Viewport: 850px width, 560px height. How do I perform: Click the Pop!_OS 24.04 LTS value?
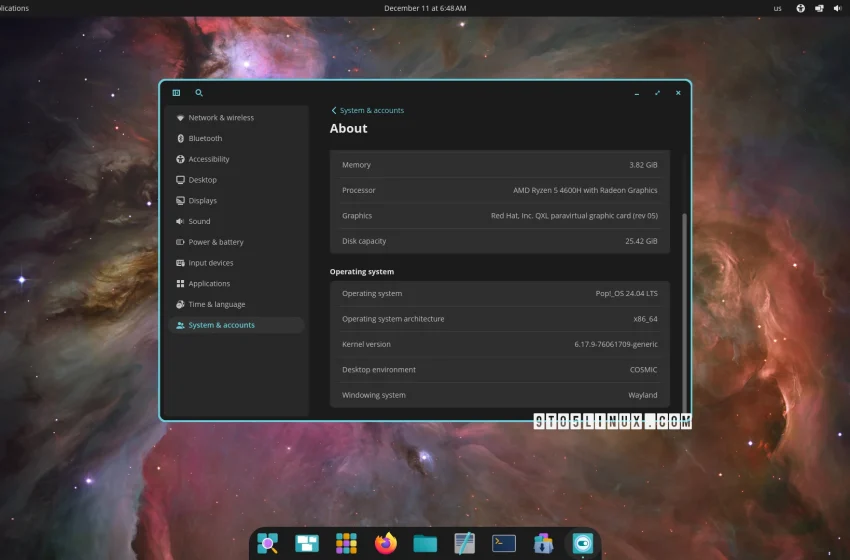626,293
